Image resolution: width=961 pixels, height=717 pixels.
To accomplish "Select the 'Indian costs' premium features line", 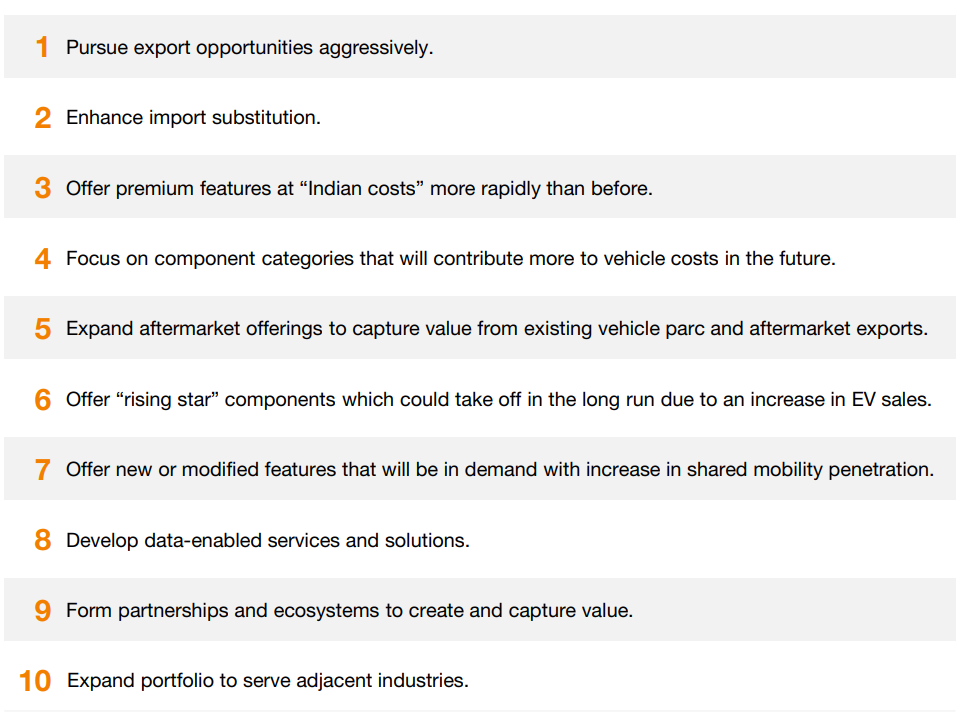I will click(359, 189).
